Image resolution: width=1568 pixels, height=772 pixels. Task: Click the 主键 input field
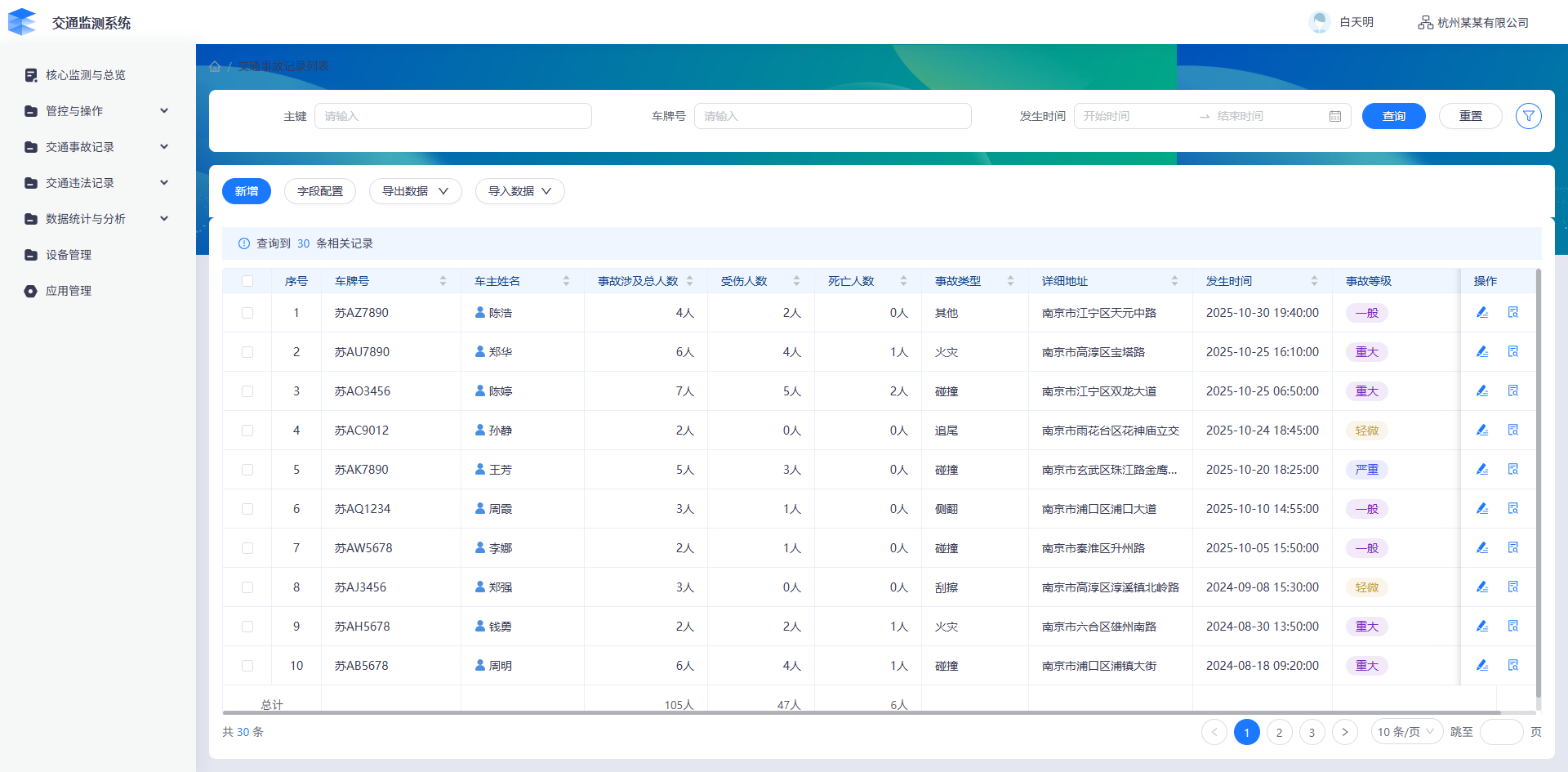tap(453, 116)
